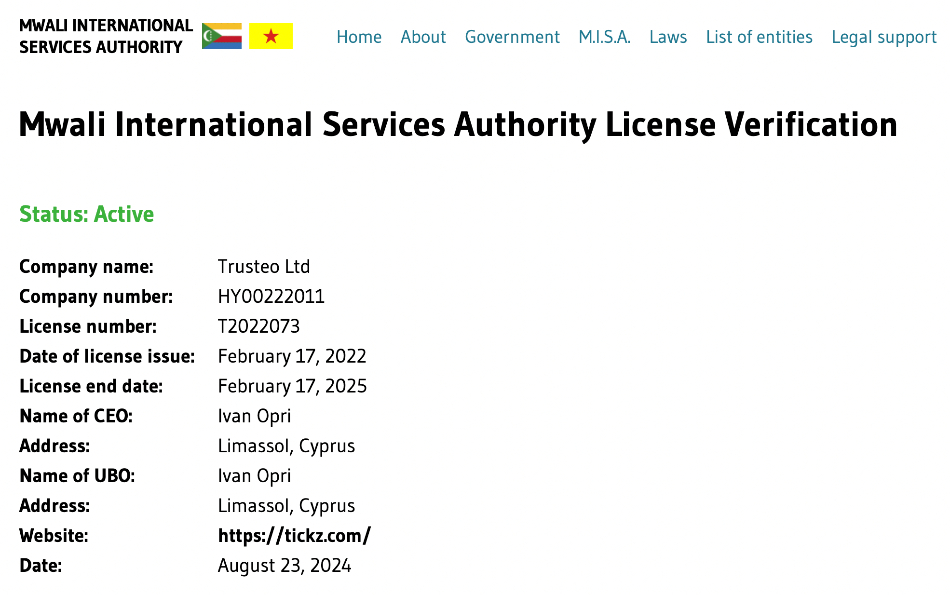Select company number 'HY00222011'
The height and width of the screenshot is (595, 950).
271,296
